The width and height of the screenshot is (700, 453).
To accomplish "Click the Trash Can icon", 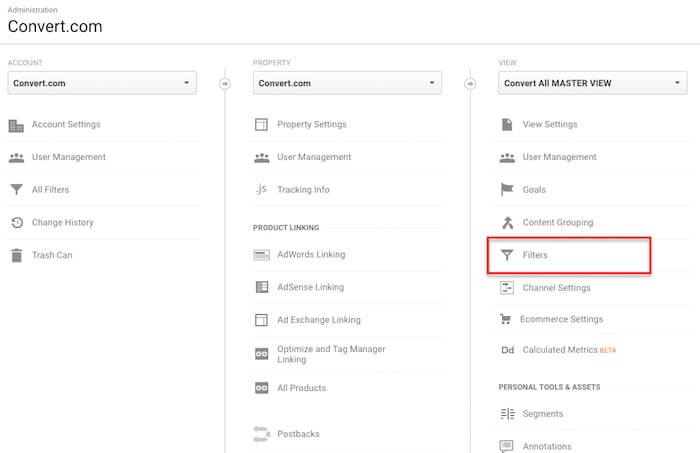I will point(16,255).
